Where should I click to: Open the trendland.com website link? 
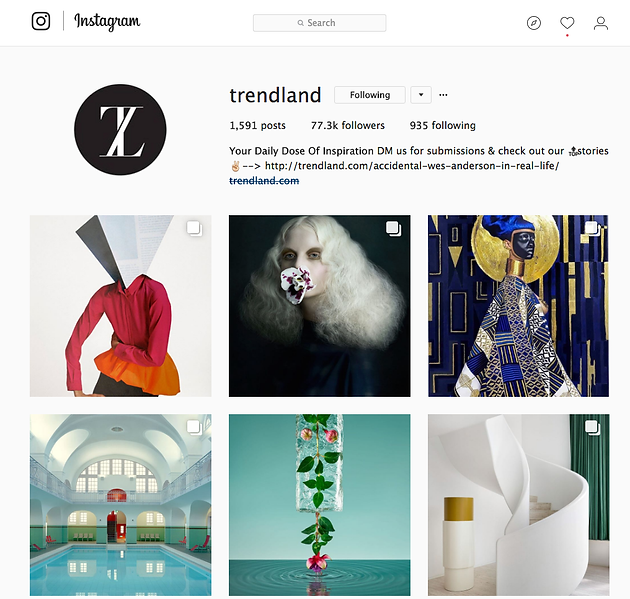[x=264, y=181]
